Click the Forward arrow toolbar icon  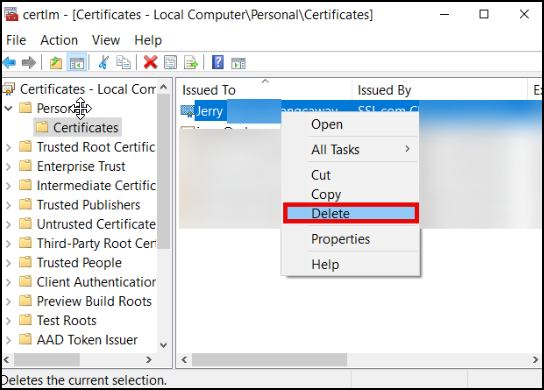29,63
